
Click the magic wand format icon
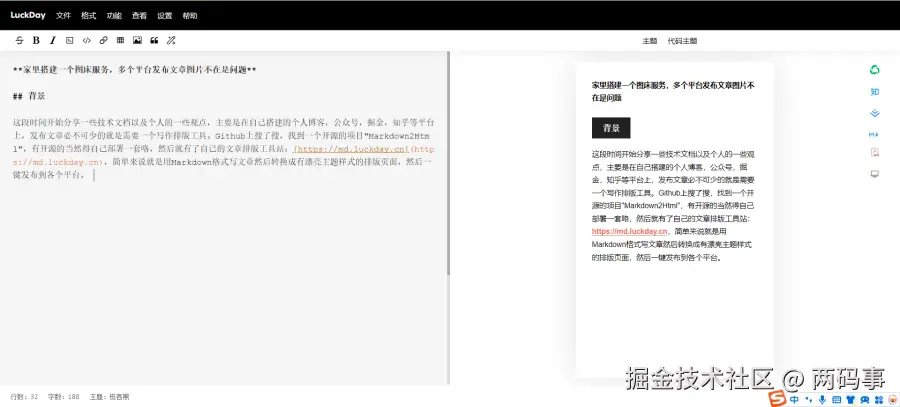click(x=171, y=40)
